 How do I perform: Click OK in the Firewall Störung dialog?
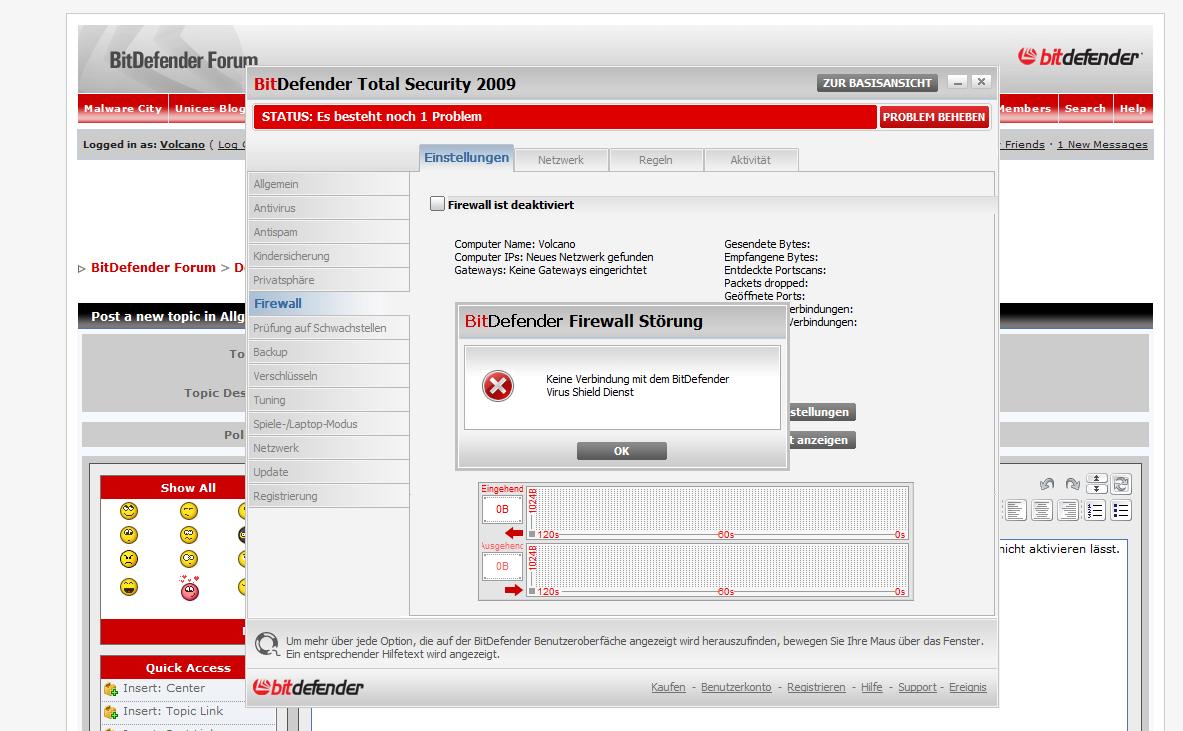coord(622,451)
